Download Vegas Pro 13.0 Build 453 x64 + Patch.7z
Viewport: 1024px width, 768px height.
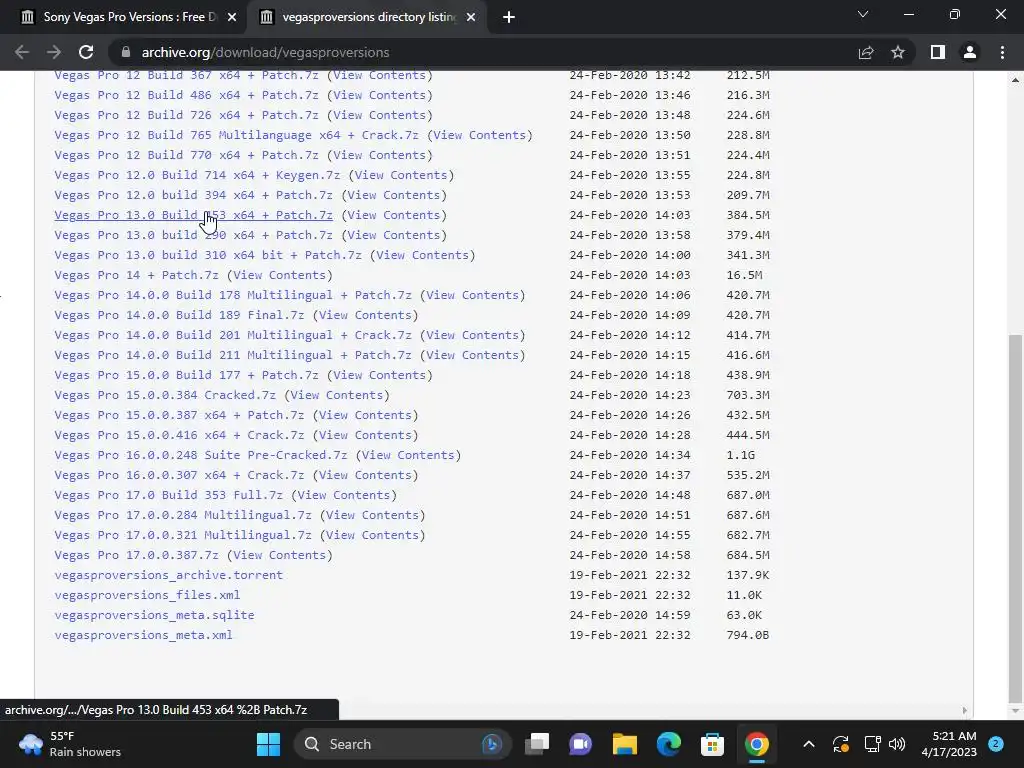pyautogui.click(x=193, y=215)
